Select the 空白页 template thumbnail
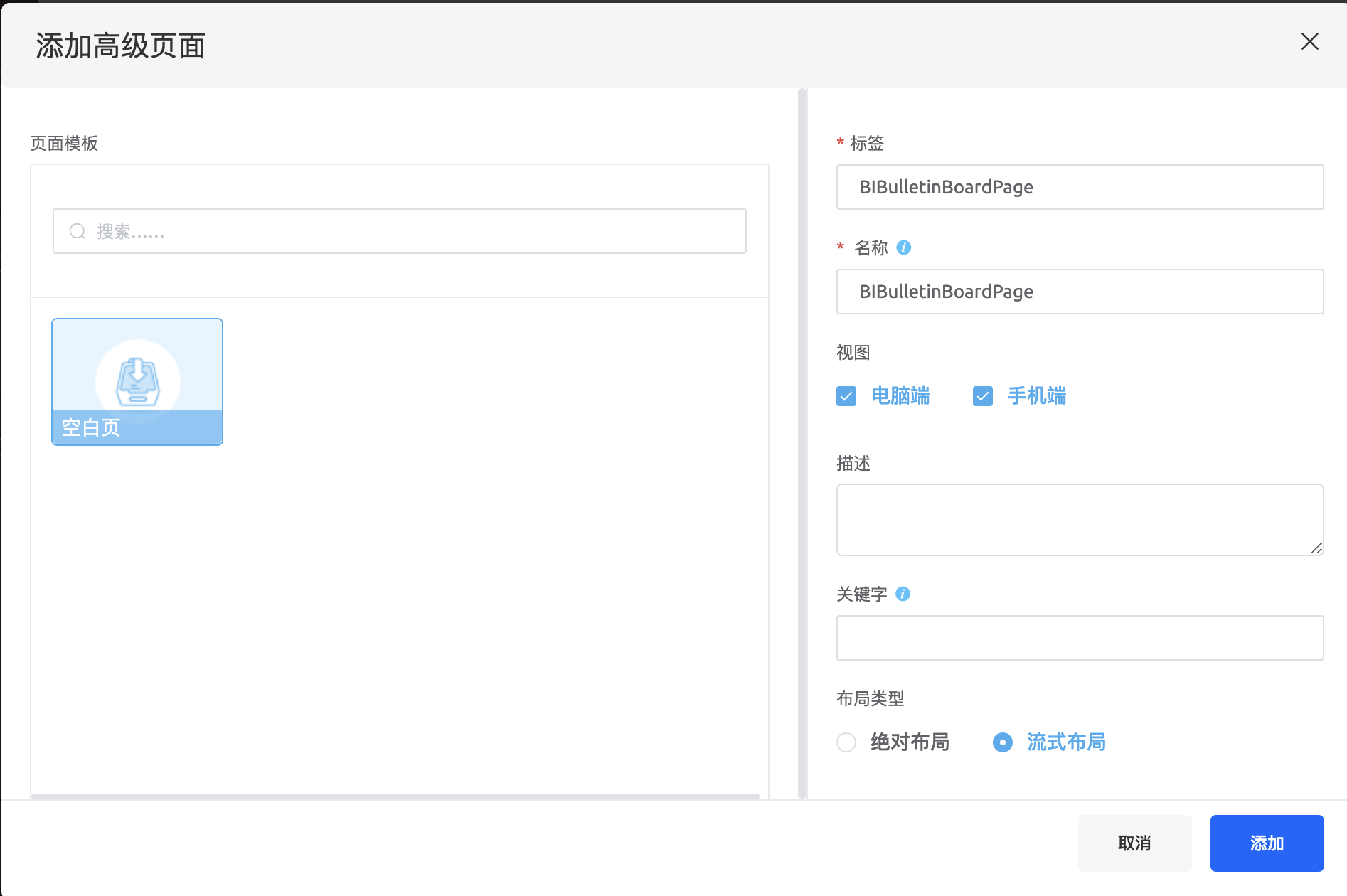The height and width of the screenshot is (896, 1347). [137, 382]
